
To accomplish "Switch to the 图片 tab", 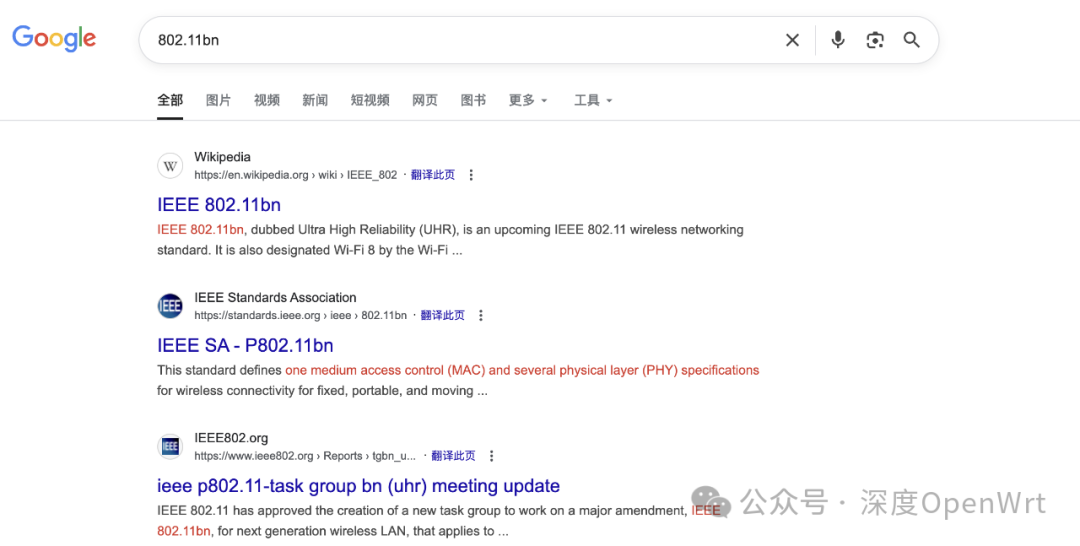I will pos(218,101).
